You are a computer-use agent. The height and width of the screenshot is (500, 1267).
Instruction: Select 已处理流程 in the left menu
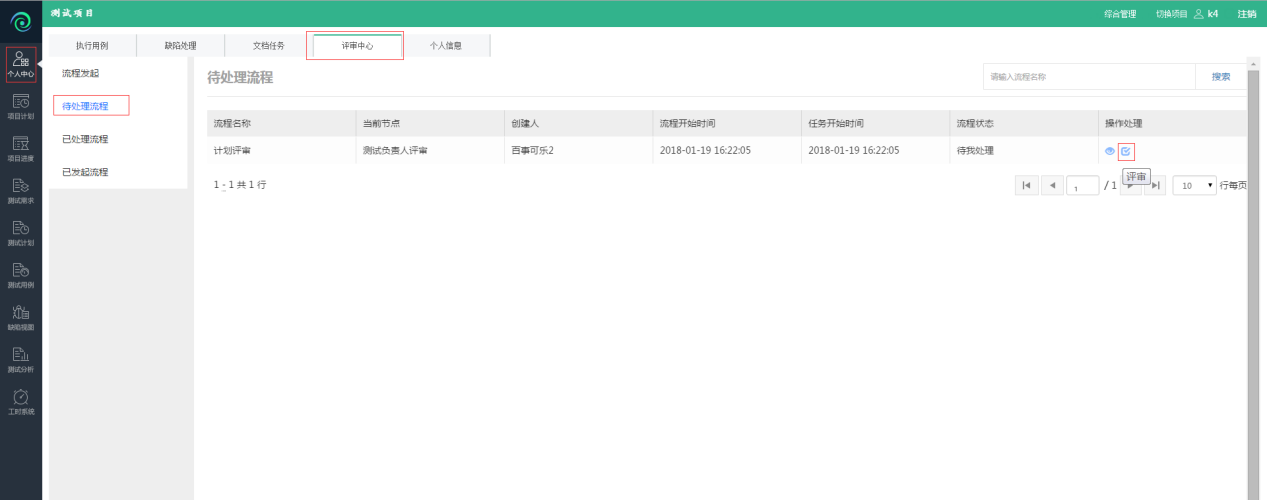(85, 139)
